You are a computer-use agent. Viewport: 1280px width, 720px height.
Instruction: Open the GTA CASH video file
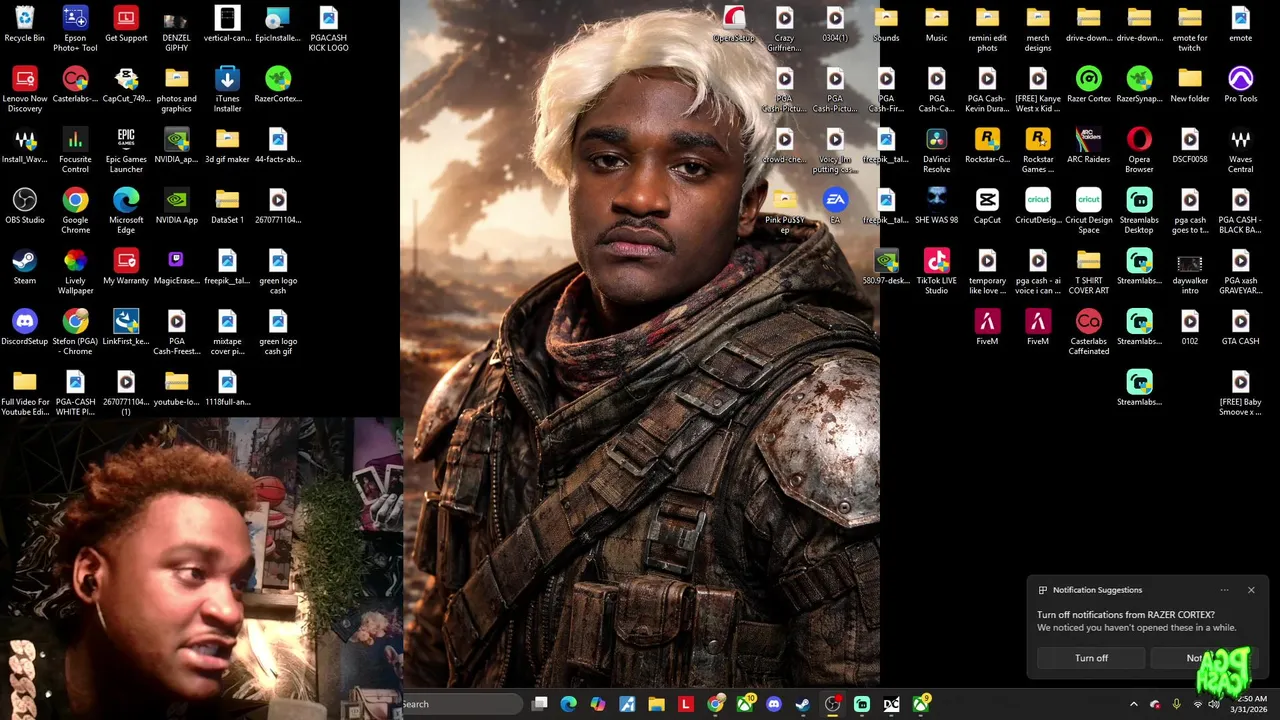point(1240,328)
